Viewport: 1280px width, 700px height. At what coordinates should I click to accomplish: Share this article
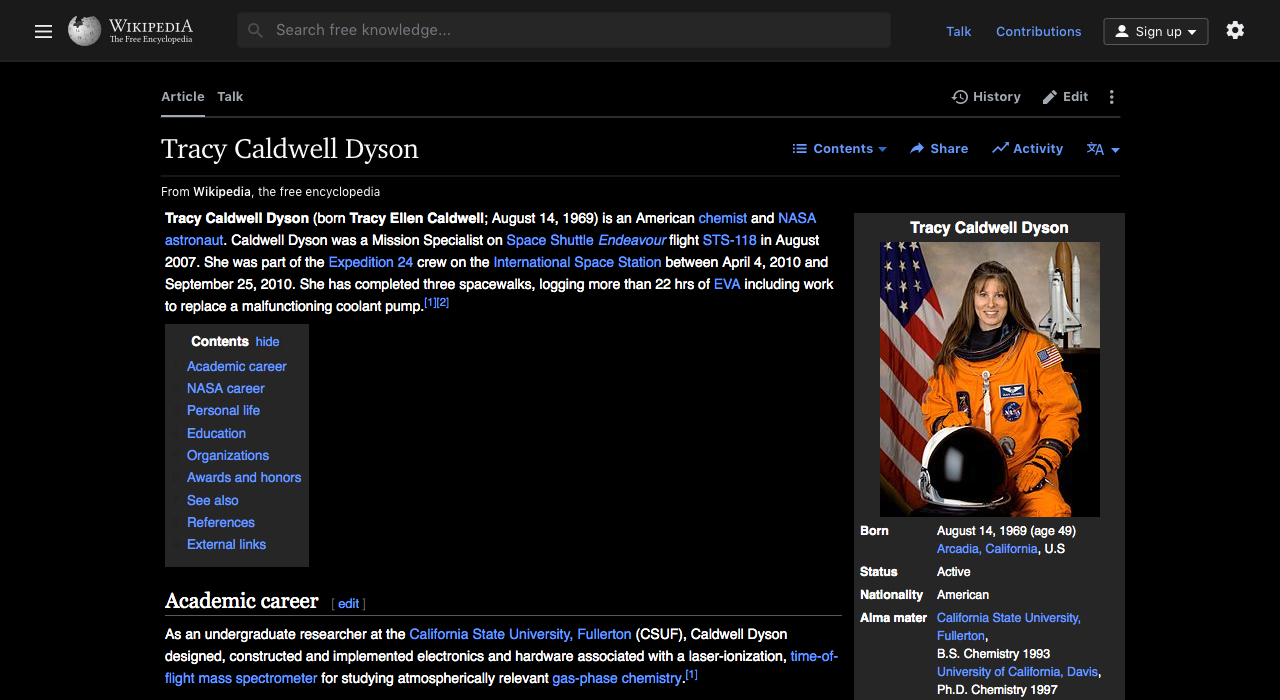click(938, 148)
